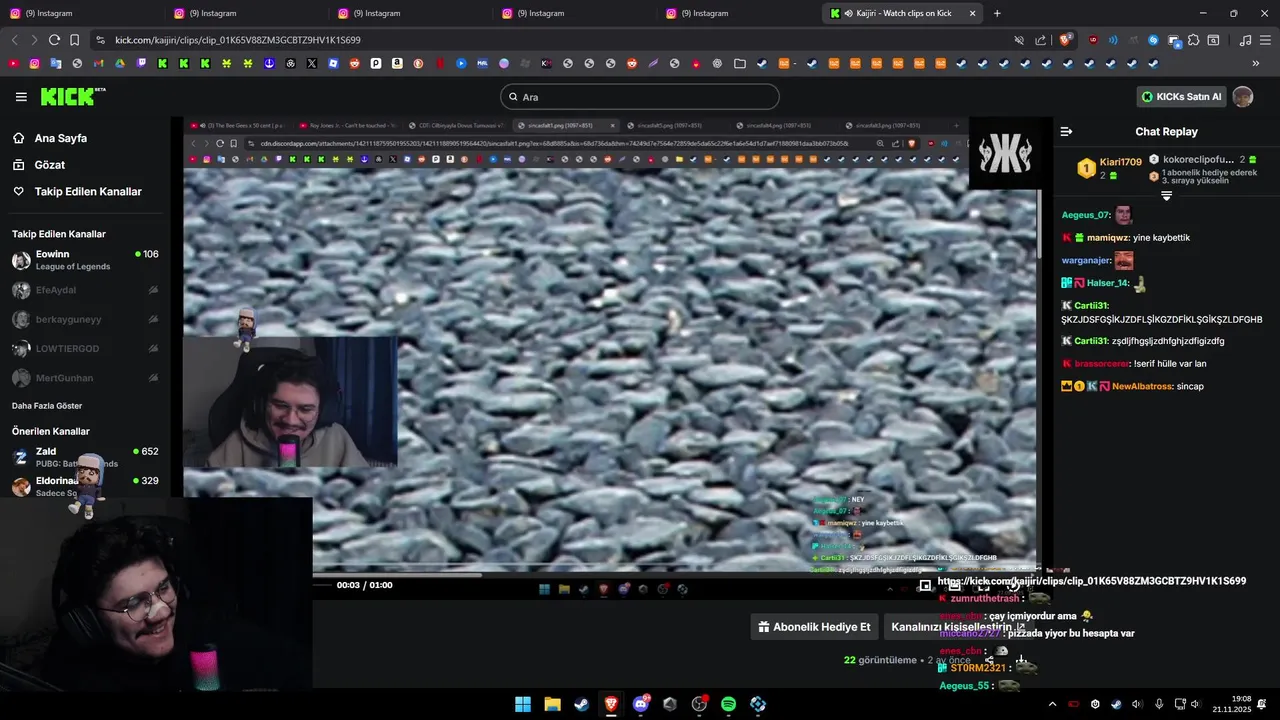Go forward in browser history
The height and width of the screenshot is (720, 1280).
(34, 40)
